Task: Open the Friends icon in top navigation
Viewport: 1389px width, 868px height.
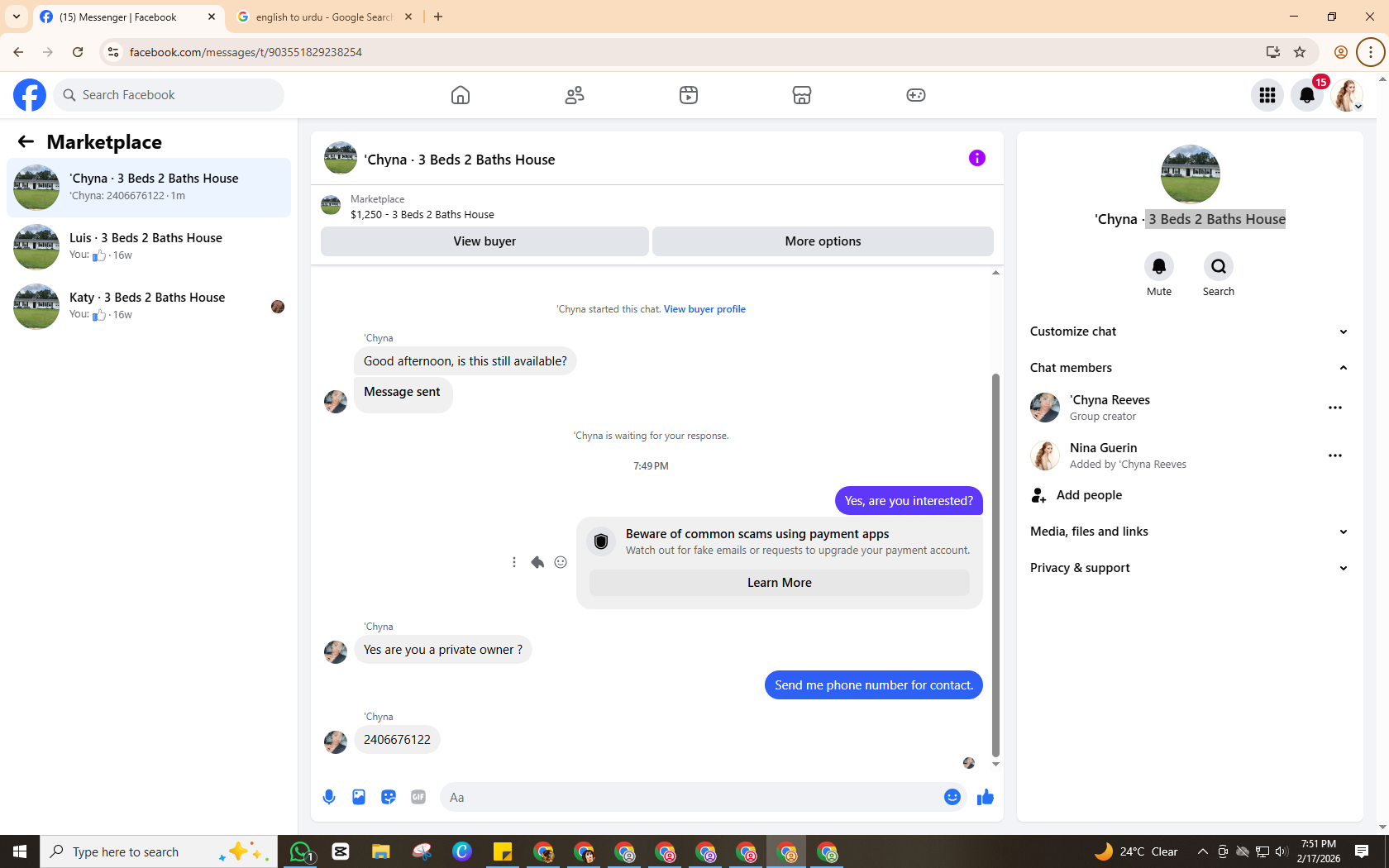Action: click(x=575, y=95)
